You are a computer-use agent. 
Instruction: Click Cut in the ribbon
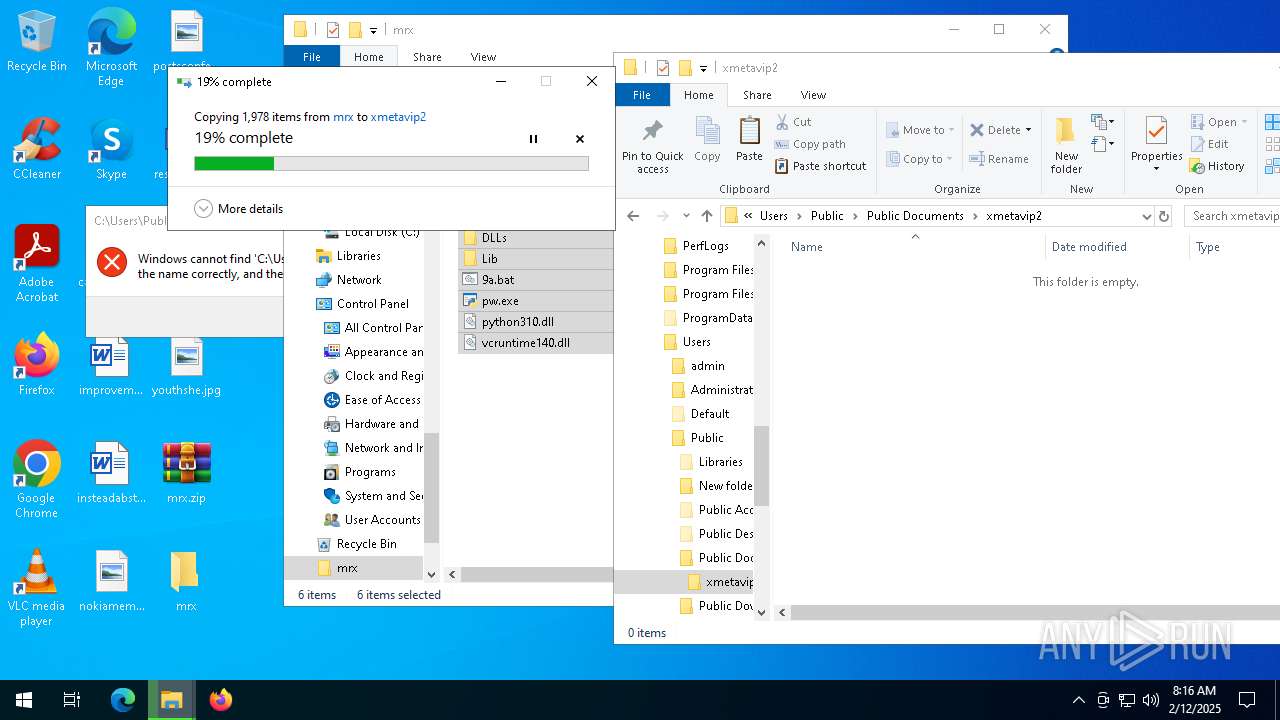point(794,122)
